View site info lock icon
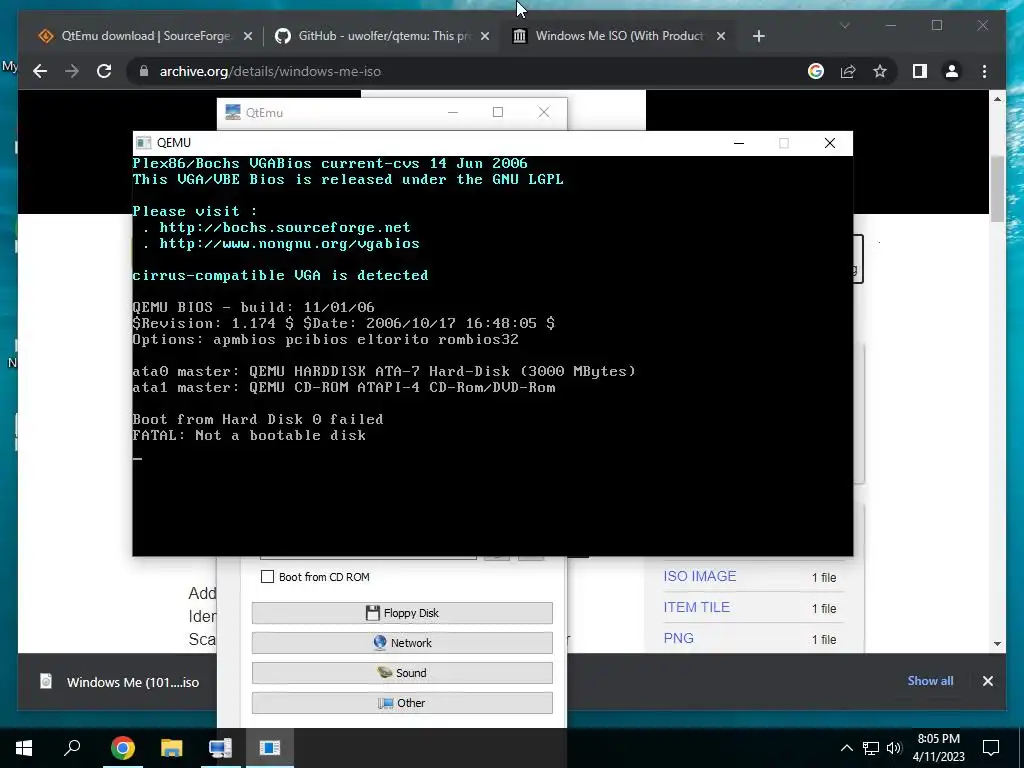This screenshot has width=1024, height=768. [x=144, y=71]
